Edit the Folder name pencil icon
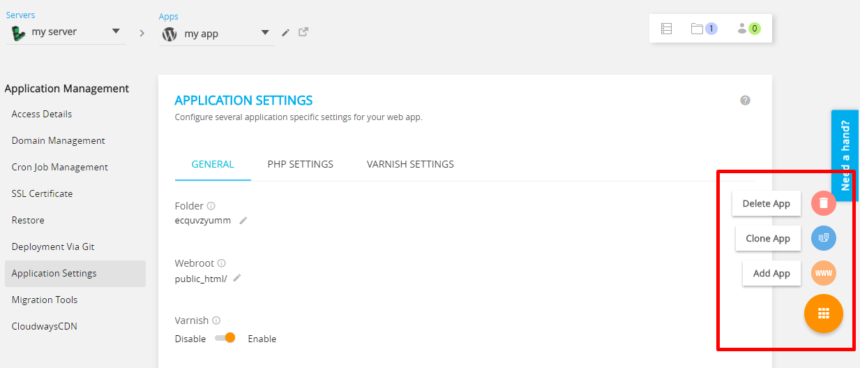The width and height of the screenshot is (860, 368). (244, 220)
